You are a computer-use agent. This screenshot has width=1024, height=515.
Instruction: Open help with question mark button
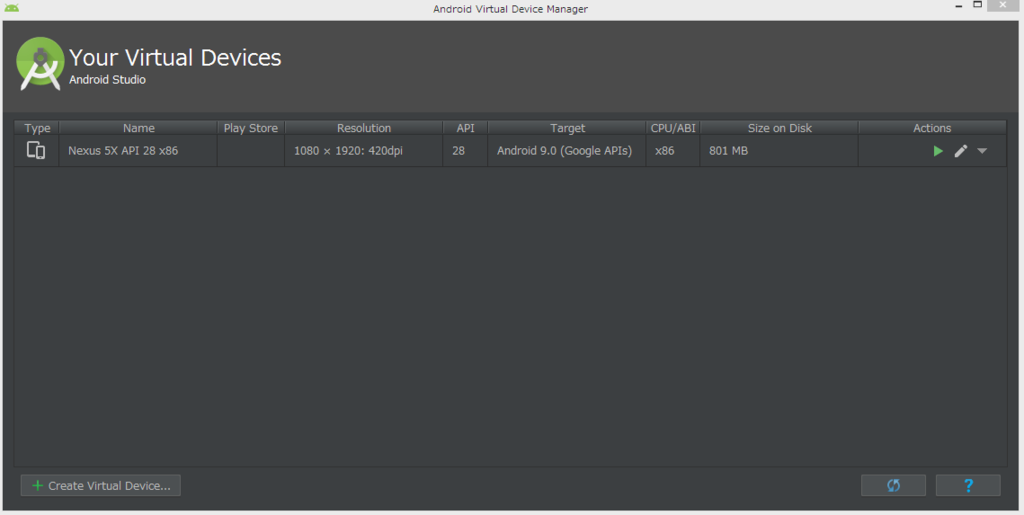pyautogui.click(x=968, y=486)
